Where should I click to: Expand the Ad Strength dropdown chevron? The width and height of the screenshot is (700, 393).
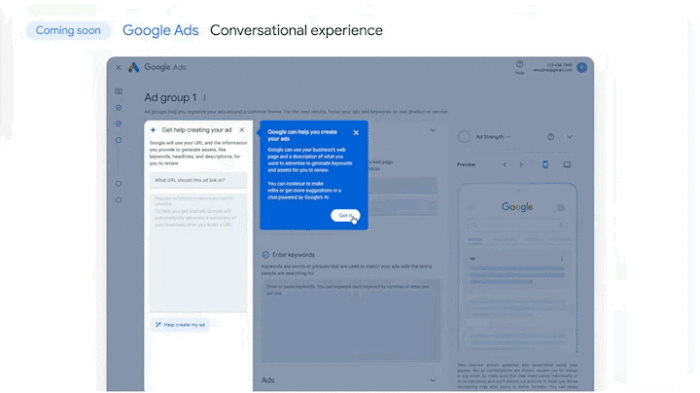point(570,137)
